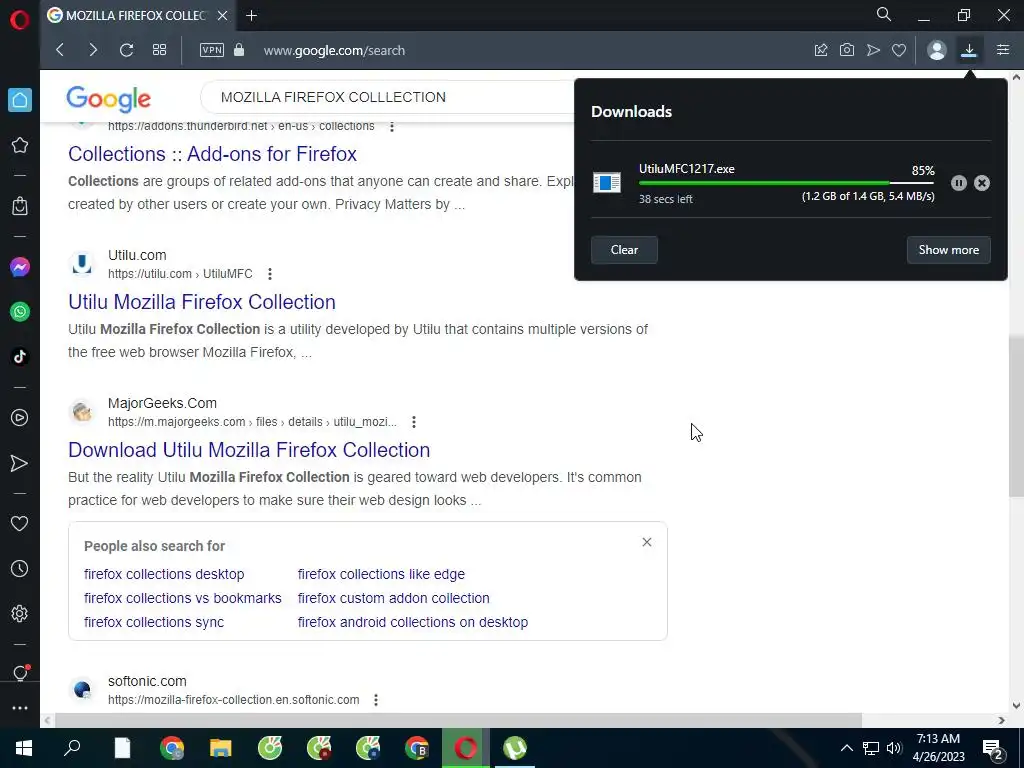Open the profile account icon
This screenshot has width=1024, height=768.
tap(936, 50)
